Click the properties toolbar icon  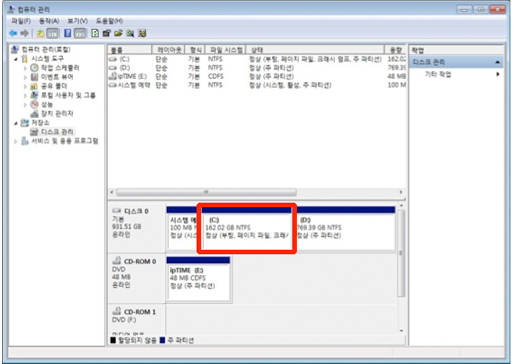point(107,33)
